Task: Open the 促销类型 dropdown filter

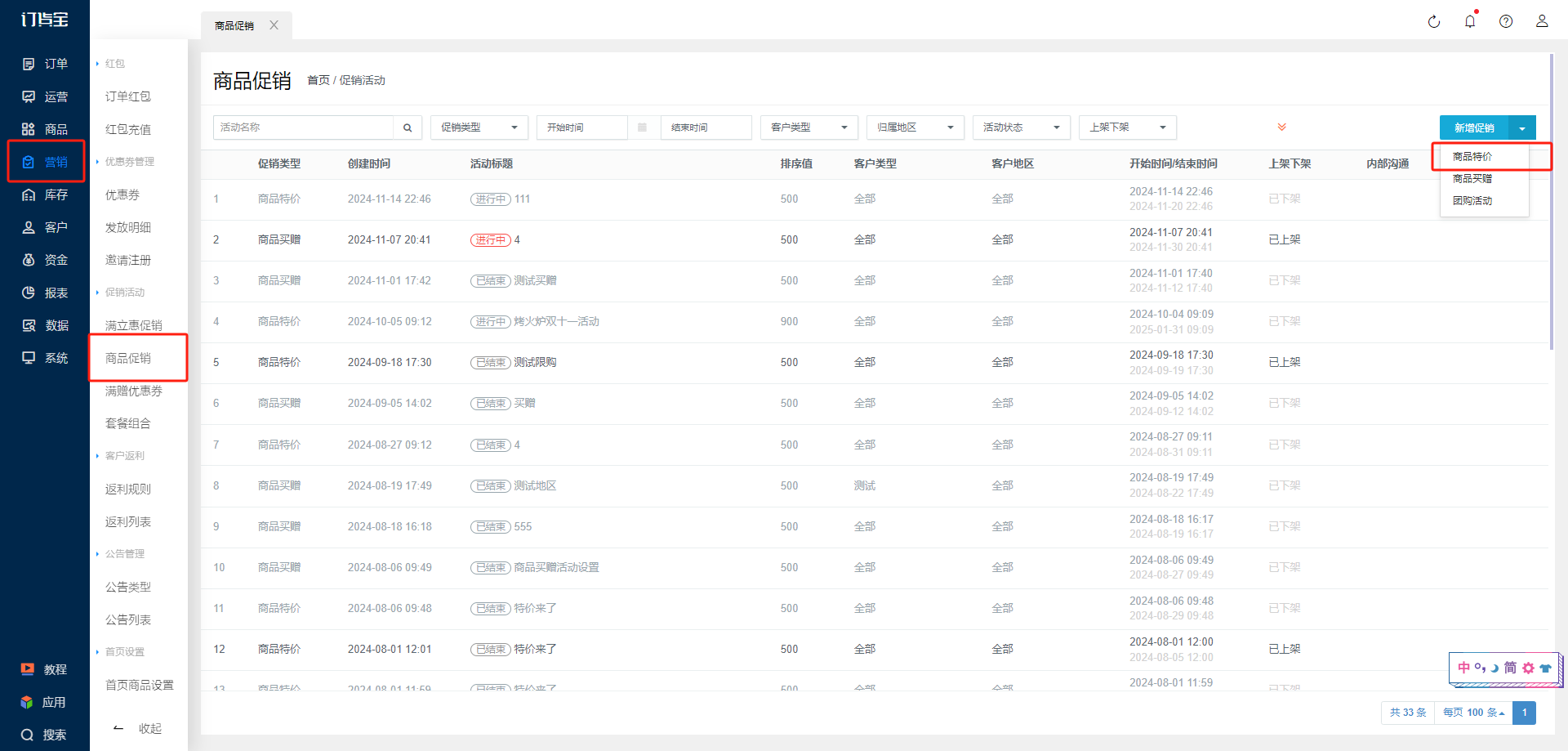Action: pos(479,127)
